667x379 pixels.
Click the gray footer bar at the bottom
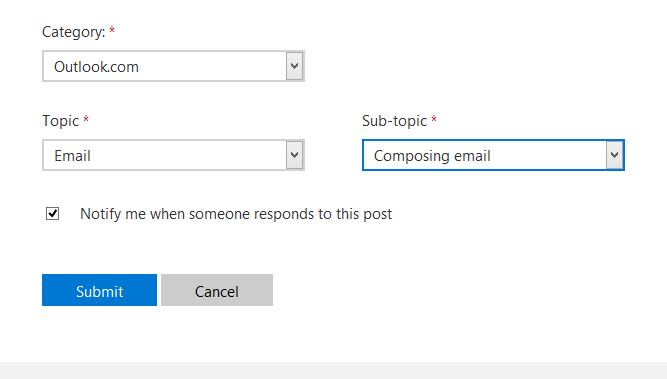[334, 370]
